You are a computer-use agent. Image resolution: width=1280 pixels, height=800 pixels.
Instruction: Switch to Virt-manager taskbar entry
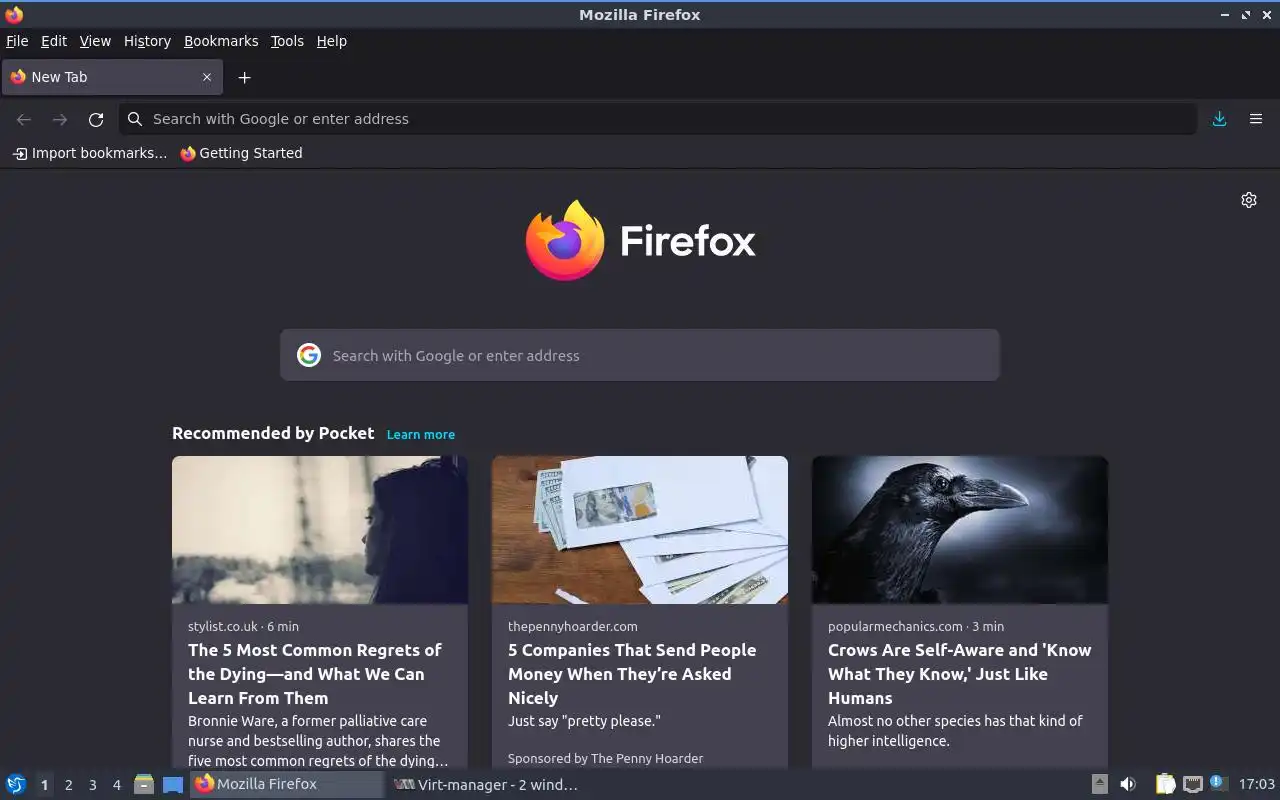(486, 785)
